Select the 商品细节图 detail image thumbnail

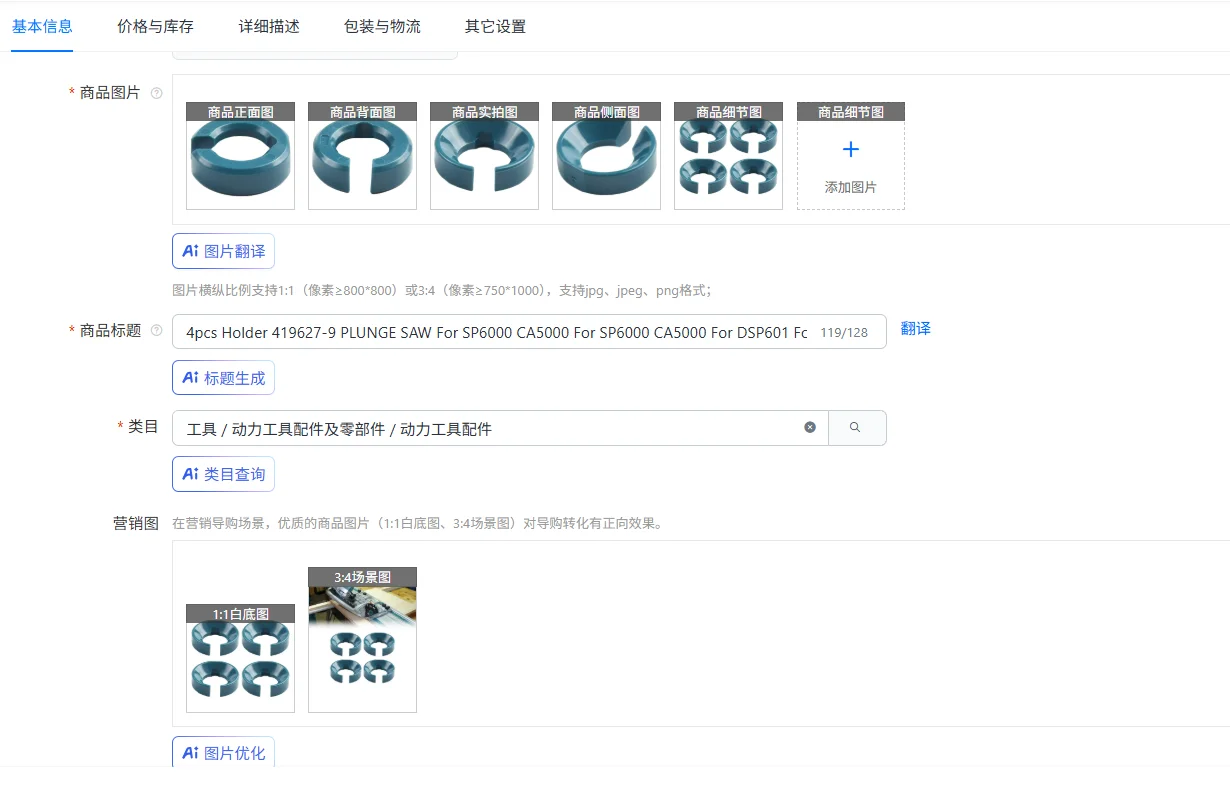[x=728, y=155]
